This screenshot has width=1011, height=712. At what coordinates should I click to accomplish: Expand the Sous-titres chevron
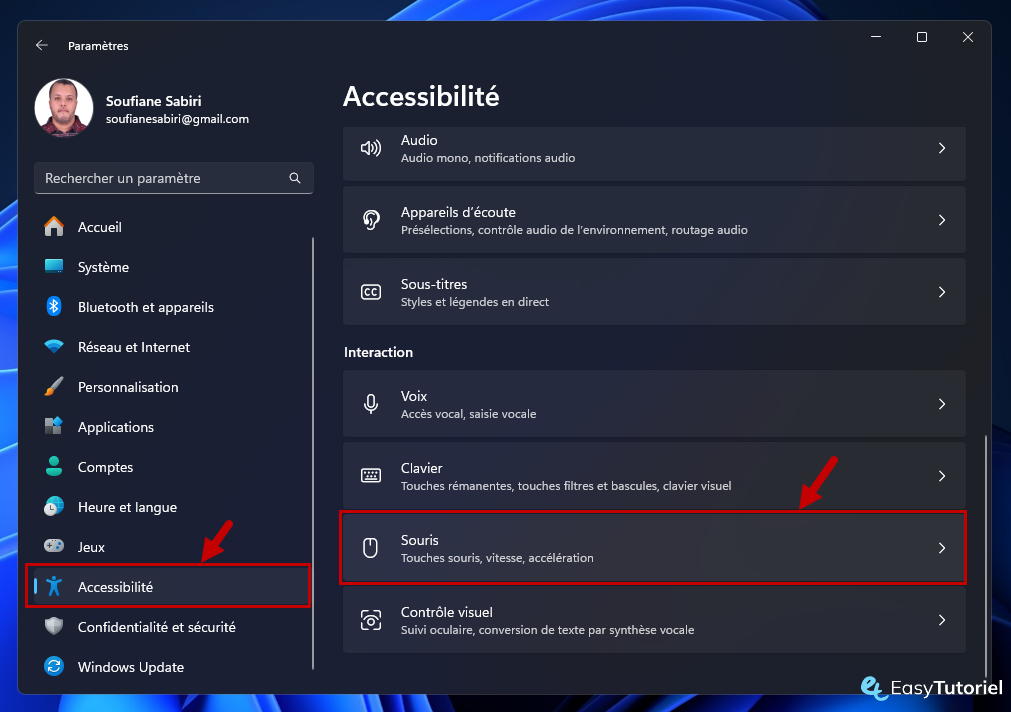[x=942, y=292]
